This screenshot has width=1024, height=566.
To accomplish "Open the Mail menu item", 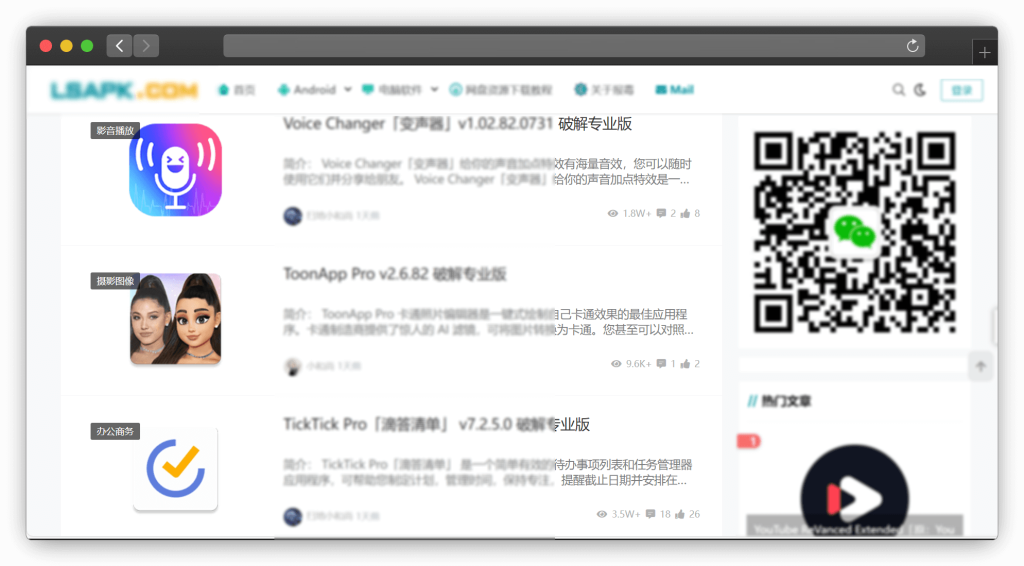I will click(675, 90).
